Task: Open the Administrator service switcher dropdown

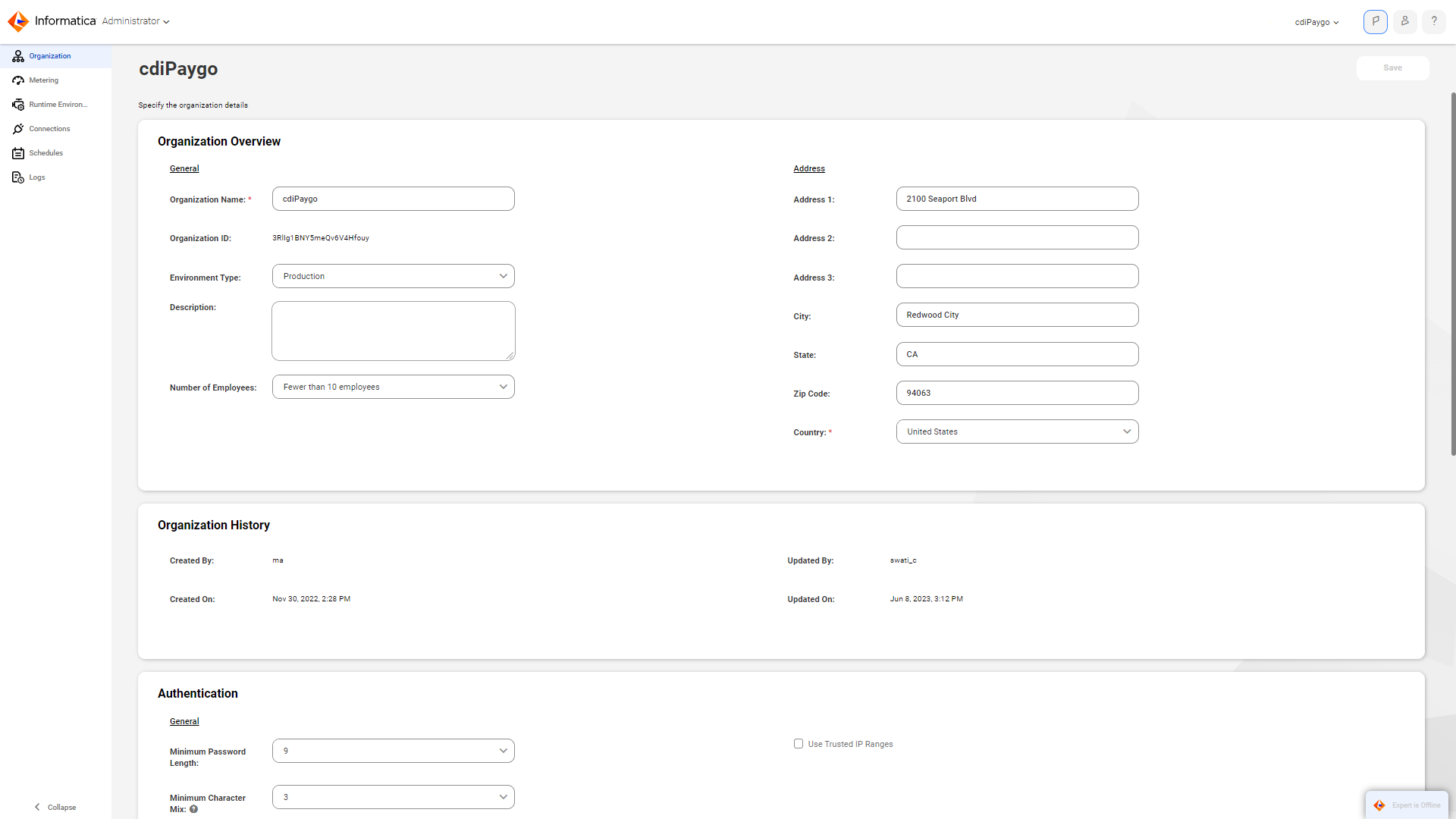Action: [136, 21]
